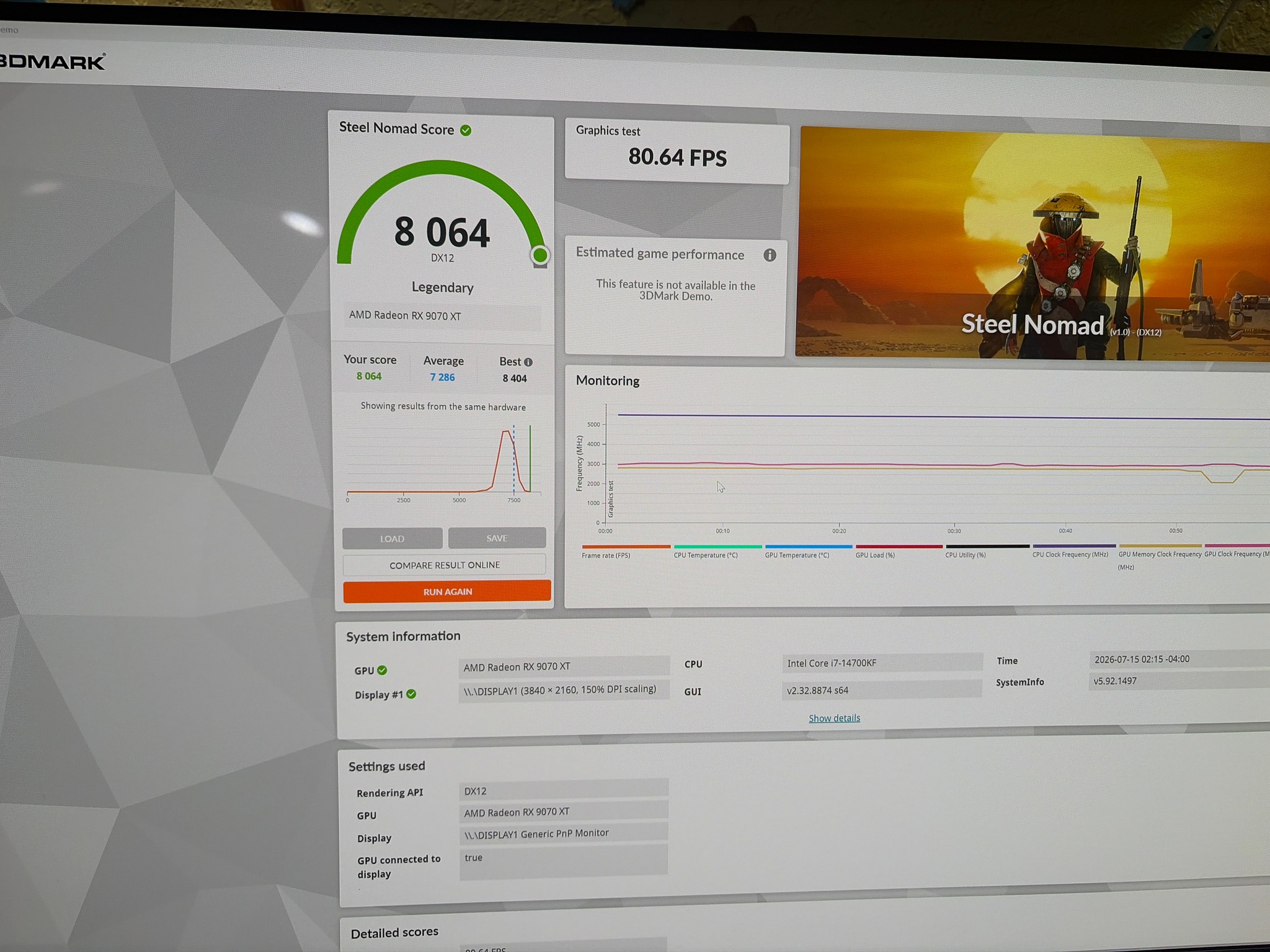Click the This feature is not available message
The height and width of the screenshot is (952, 1270).
click(x=676, y=291)
